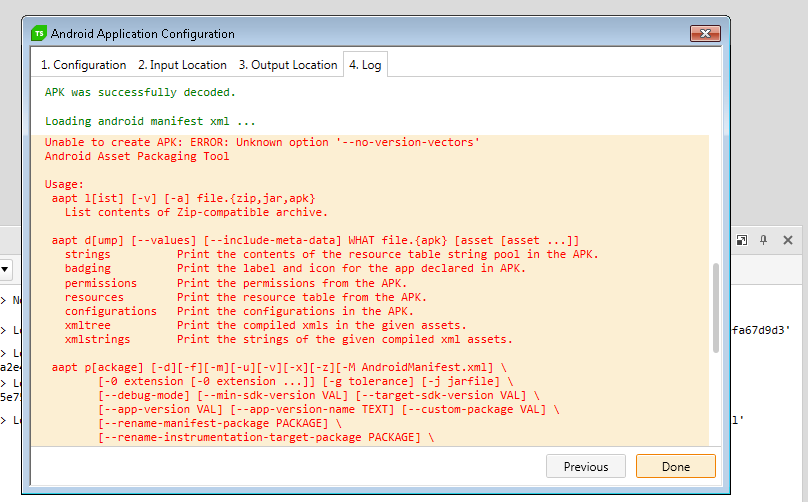The width and height of the screenshot is (808, 502).
Task: Close the background panel with X icon
Action: pos(788,240)
